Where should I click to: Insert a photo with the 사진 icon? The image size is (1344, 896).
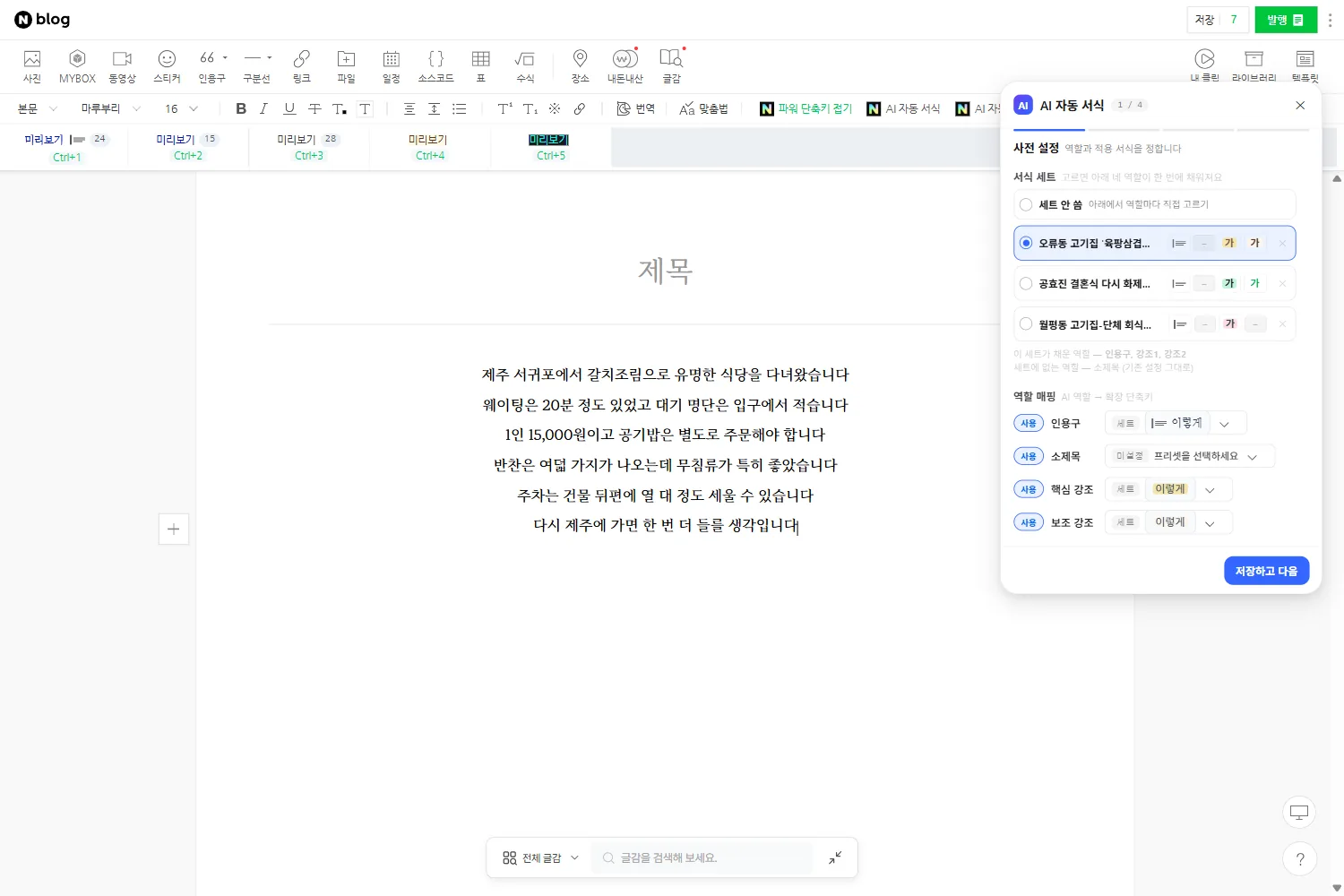[32, 66]
